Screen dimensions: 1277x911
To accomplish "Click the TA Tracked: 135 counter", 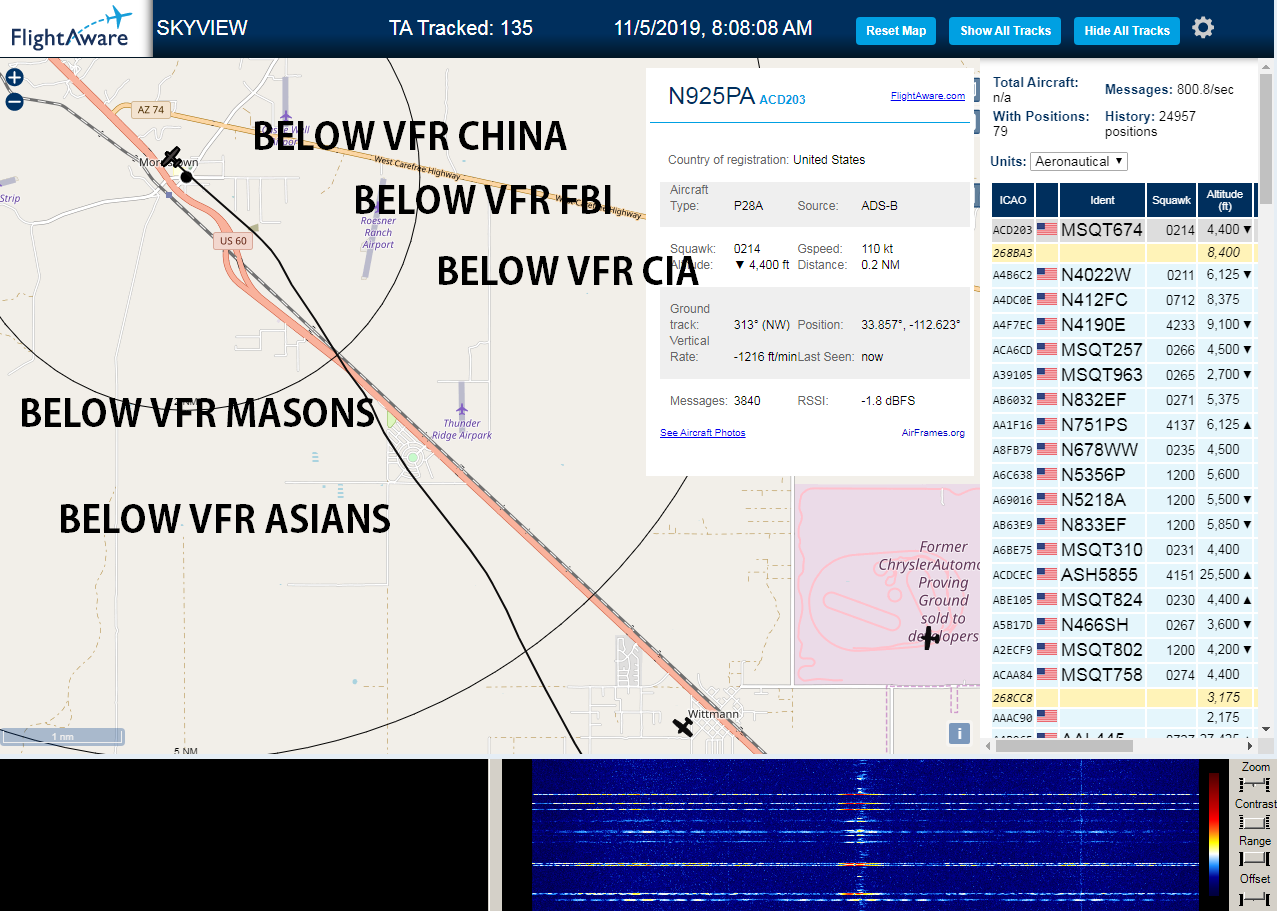I will [x=461, y=28].
